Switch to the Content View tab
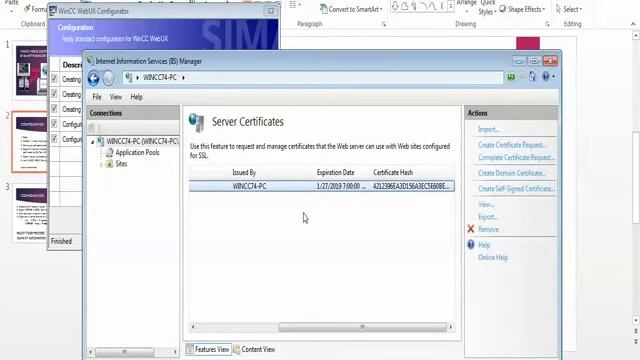This screenshot has width=640, height=360. [x=254, y=349]
